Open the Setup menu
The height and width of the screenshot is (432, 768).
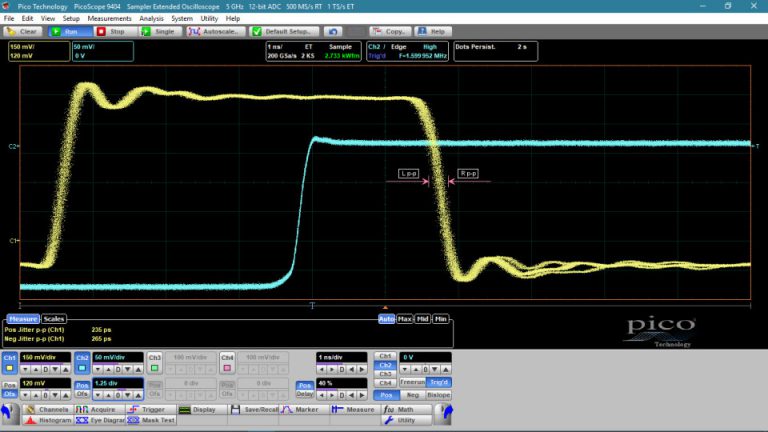pyautogui.click(x=71, y=18)
